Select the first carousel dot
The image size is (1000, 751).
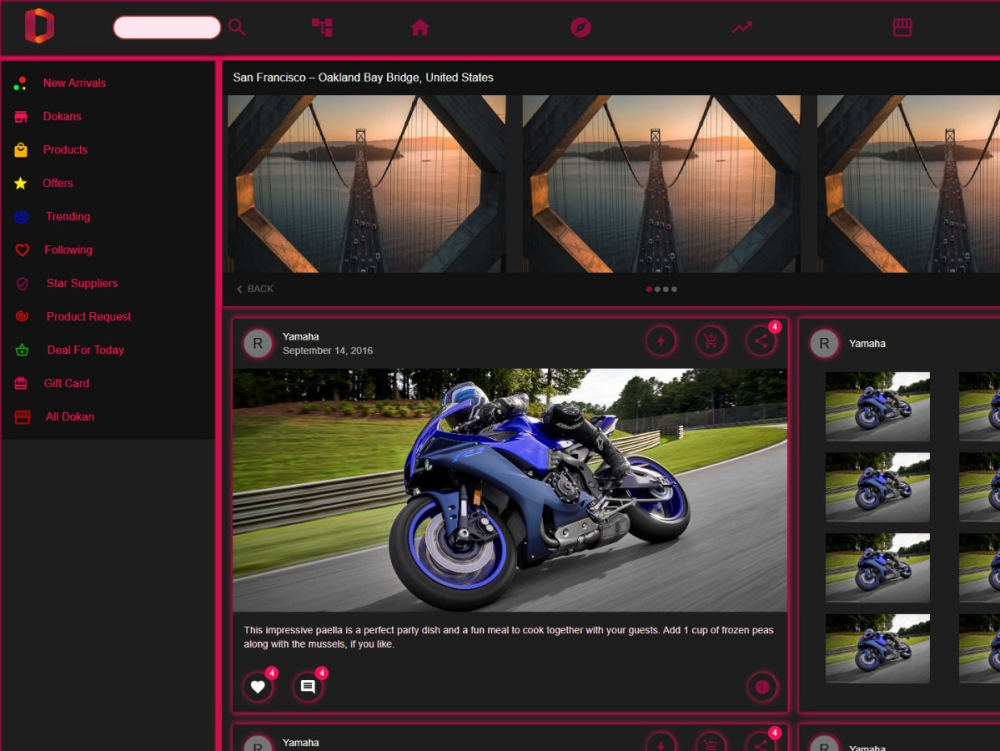pos(649,289)
